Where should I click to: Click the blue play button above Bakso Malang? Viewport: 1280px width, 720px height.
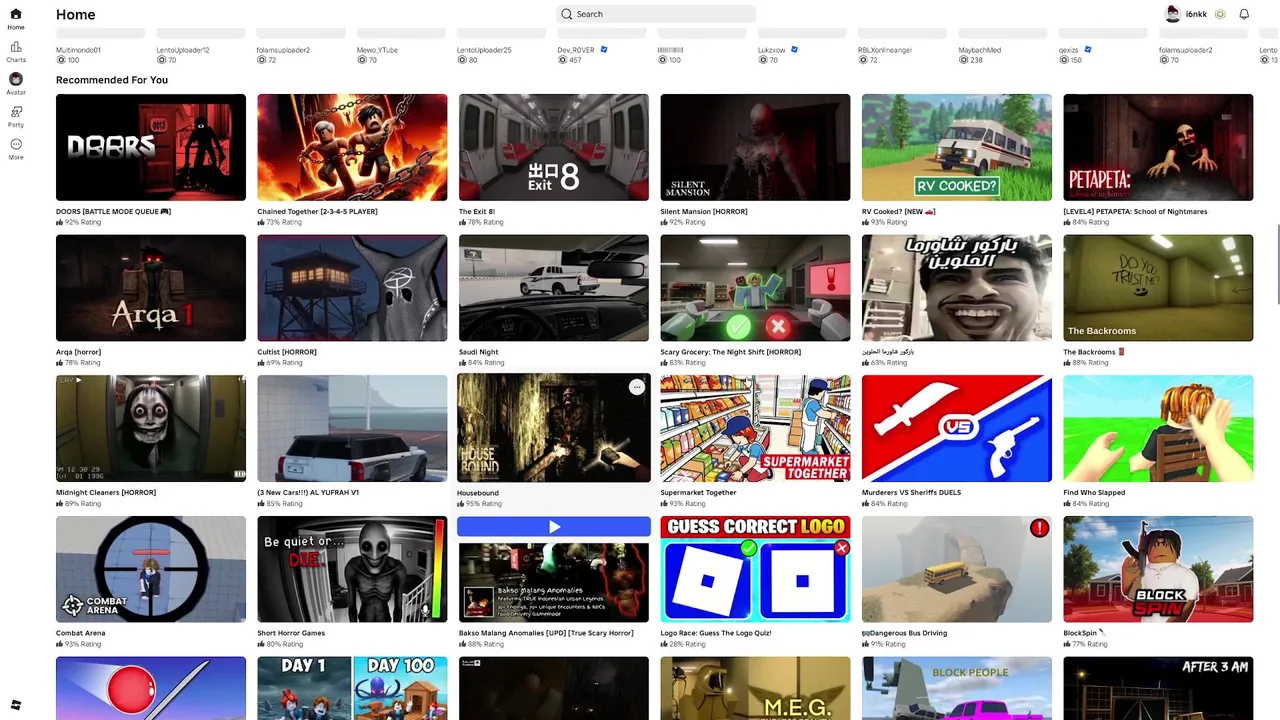coord(554,526)
